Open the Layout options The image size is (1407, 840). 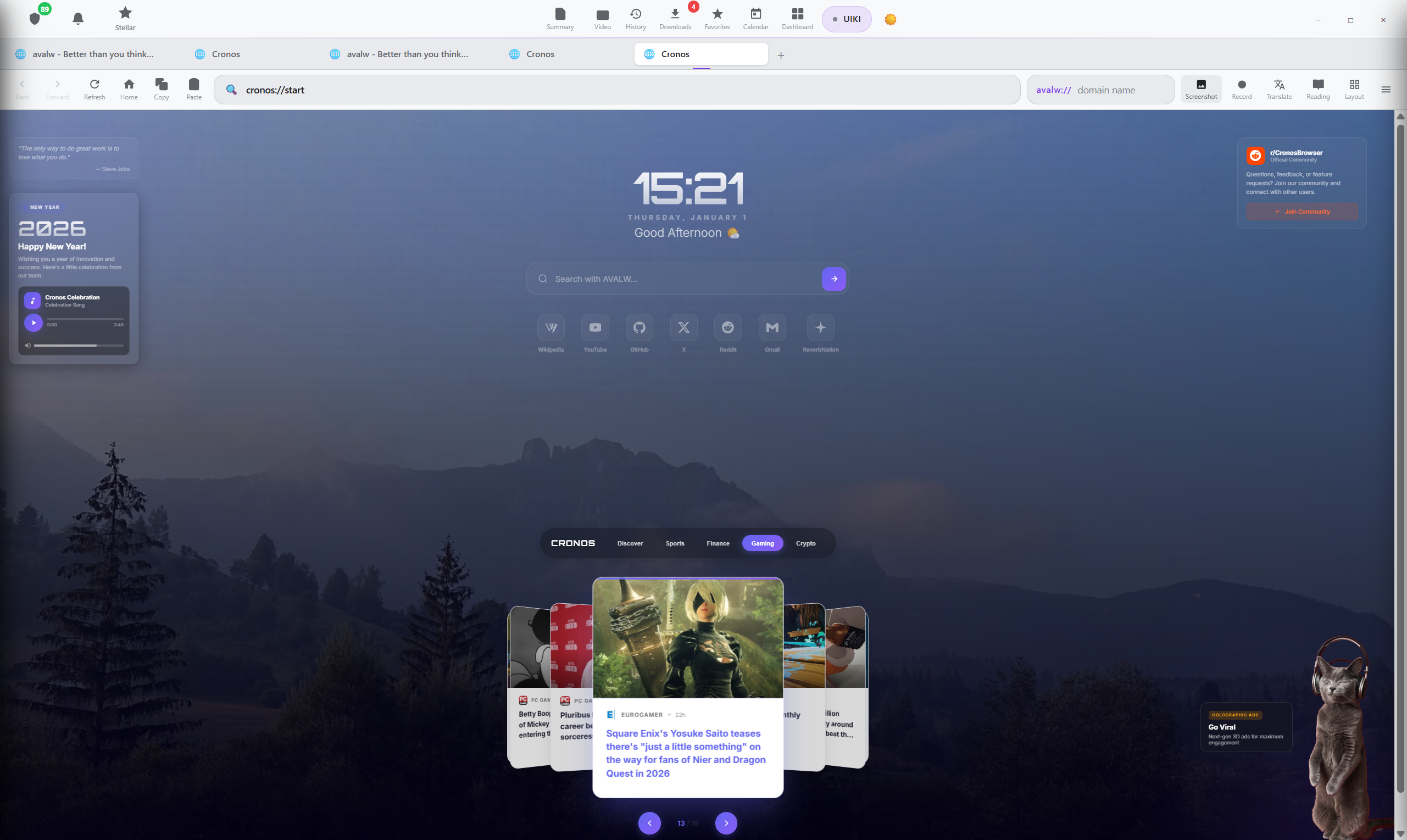[x=1354, y=89]
